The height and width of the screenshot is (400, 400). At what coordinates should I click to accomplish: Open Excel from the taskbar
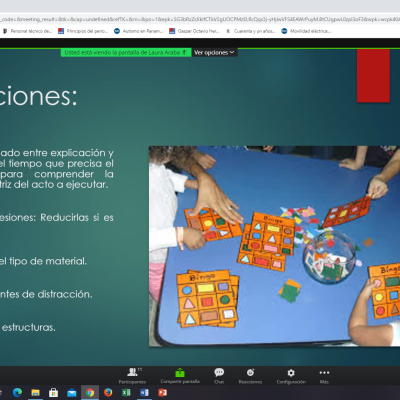pos(126,393)
